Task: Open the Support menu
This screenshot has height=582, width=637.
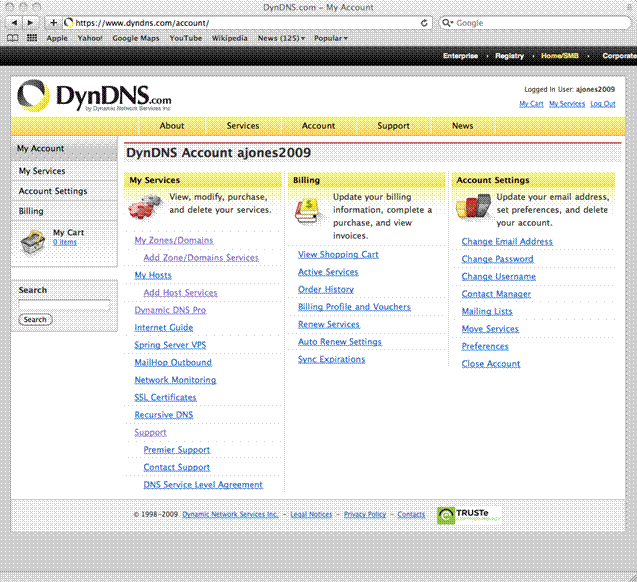Action: (x=393, y=126)
